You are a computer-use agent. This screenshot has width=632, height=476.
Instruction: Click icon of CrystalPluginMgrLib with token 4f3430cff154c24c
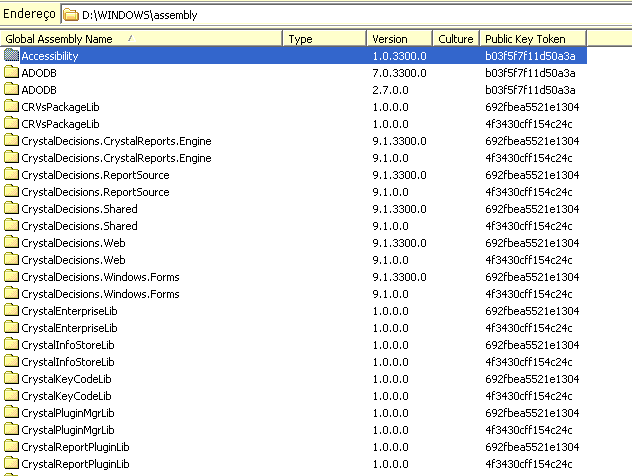tap(11, 429)
